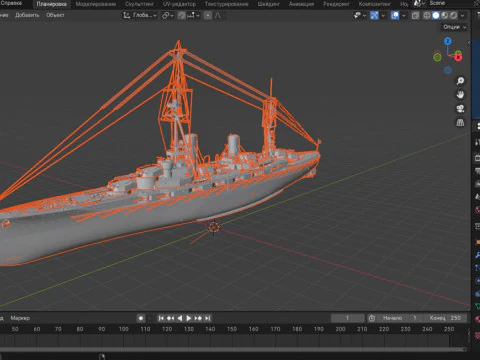Jump to next keyframe
This screenshot has height=360, width=480.
coord(198,318)
